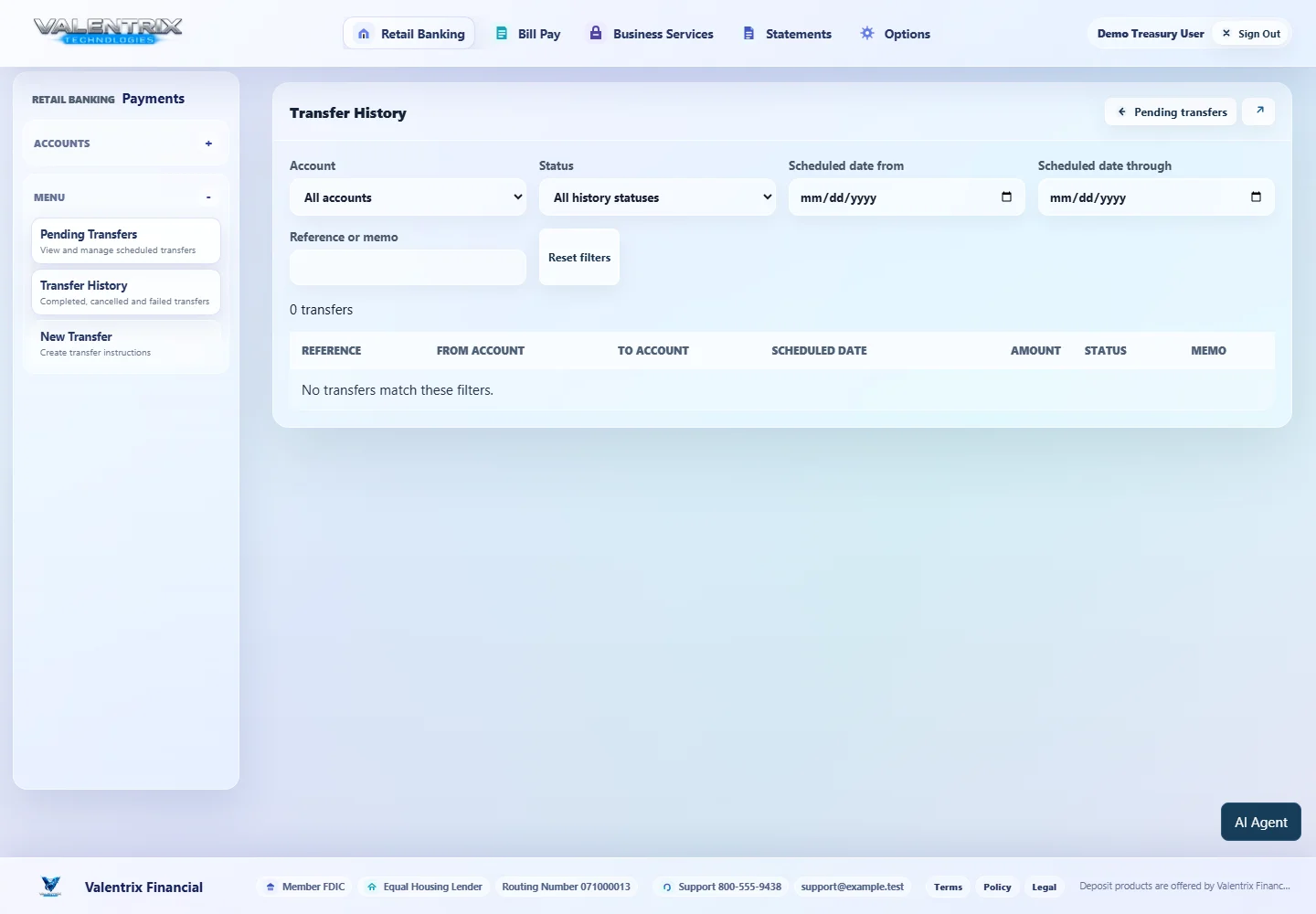Click the Memo column header

pyautogui.click(x=1208, y=351)
